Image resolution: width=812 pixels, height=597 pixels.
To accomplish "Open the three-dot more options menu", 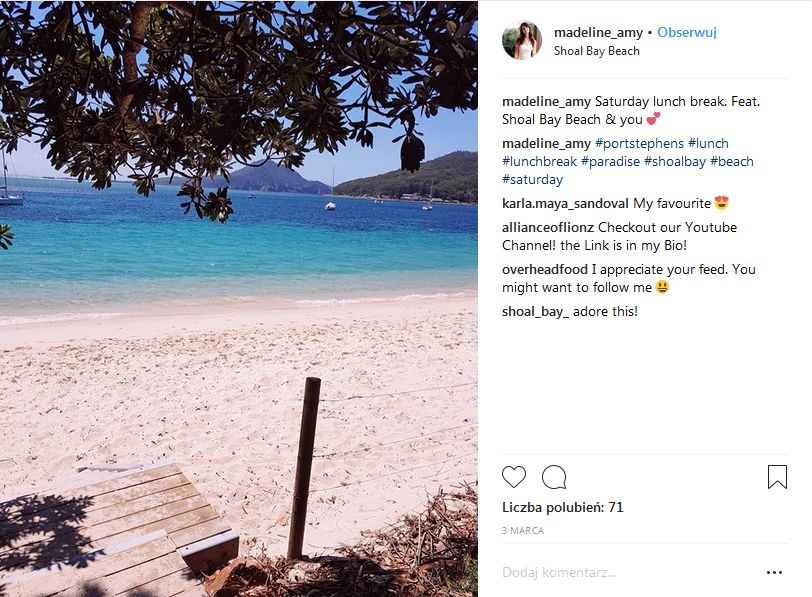I will point(773,573).
